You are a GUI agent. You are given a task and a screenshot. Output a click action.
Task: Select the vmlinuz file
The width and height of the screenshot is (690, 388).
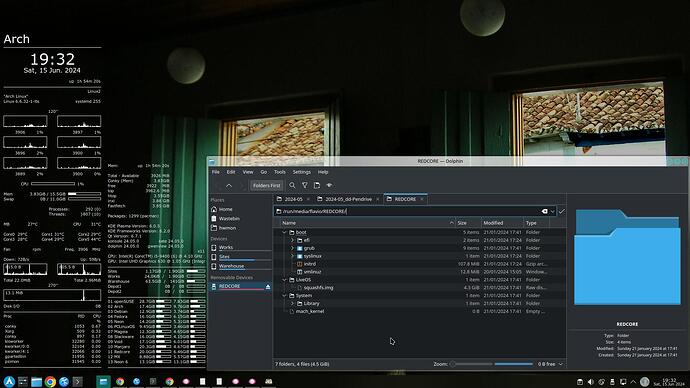coord(312,272)
